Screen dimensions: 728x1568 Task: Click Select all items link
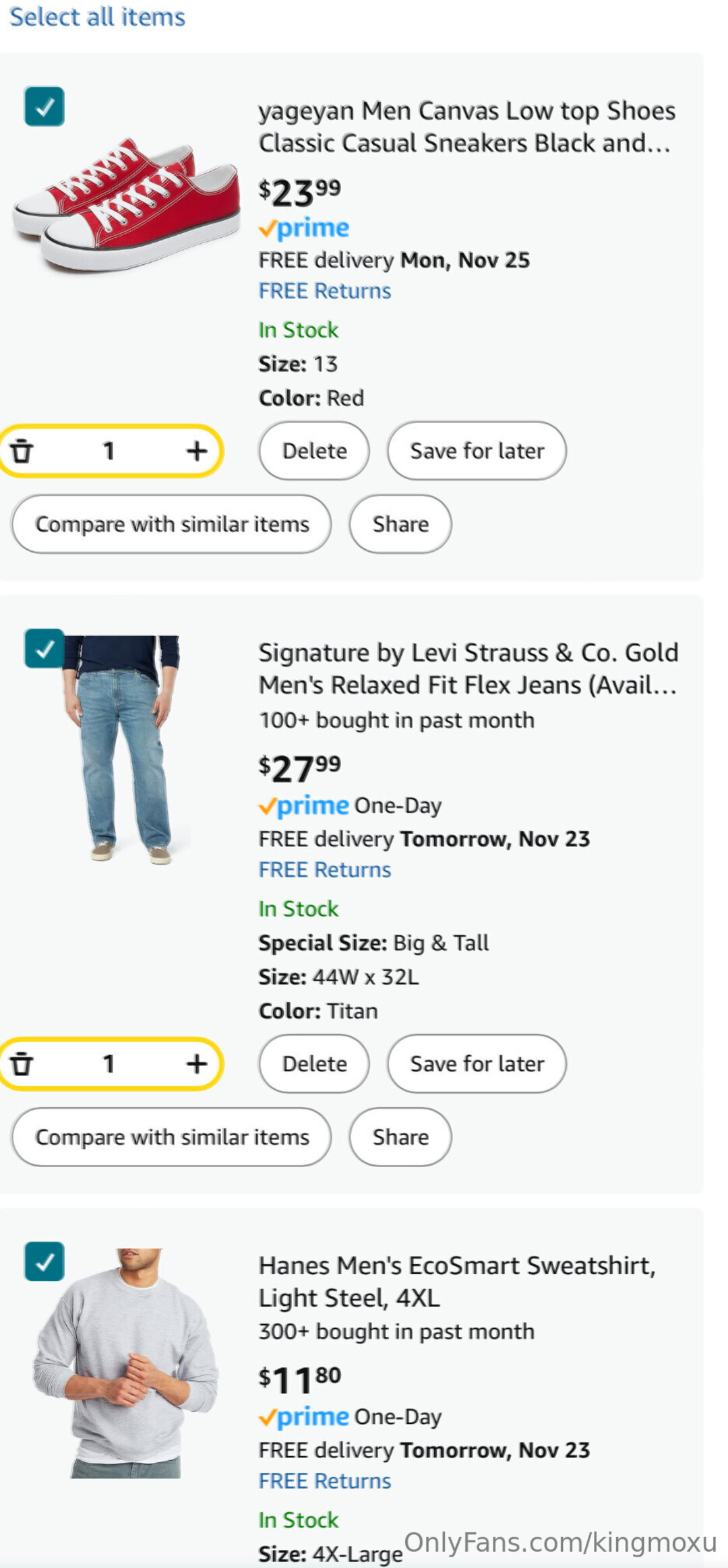pyautogui.click(x=97, y=17)
